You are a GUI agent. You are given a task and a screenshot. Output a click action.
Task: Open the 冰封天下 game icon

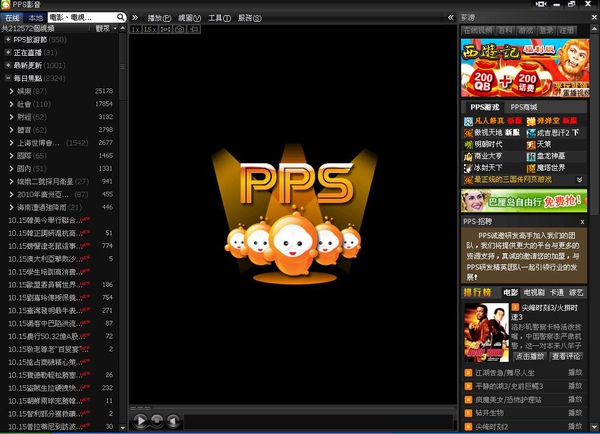pos(468,168)
